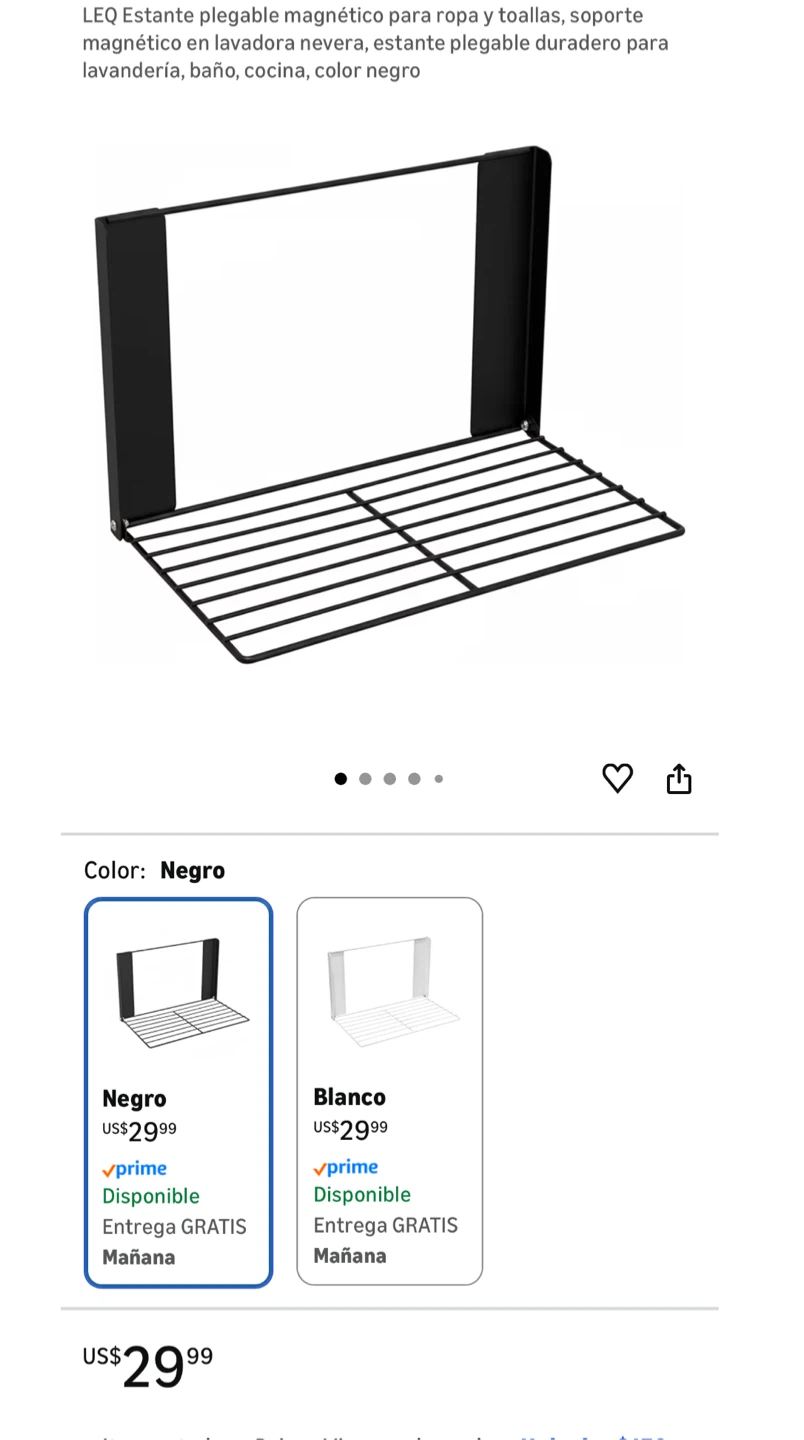The image size is (804, 1440).
Task: Select the Negro color option card
Action: point(178,1092)
